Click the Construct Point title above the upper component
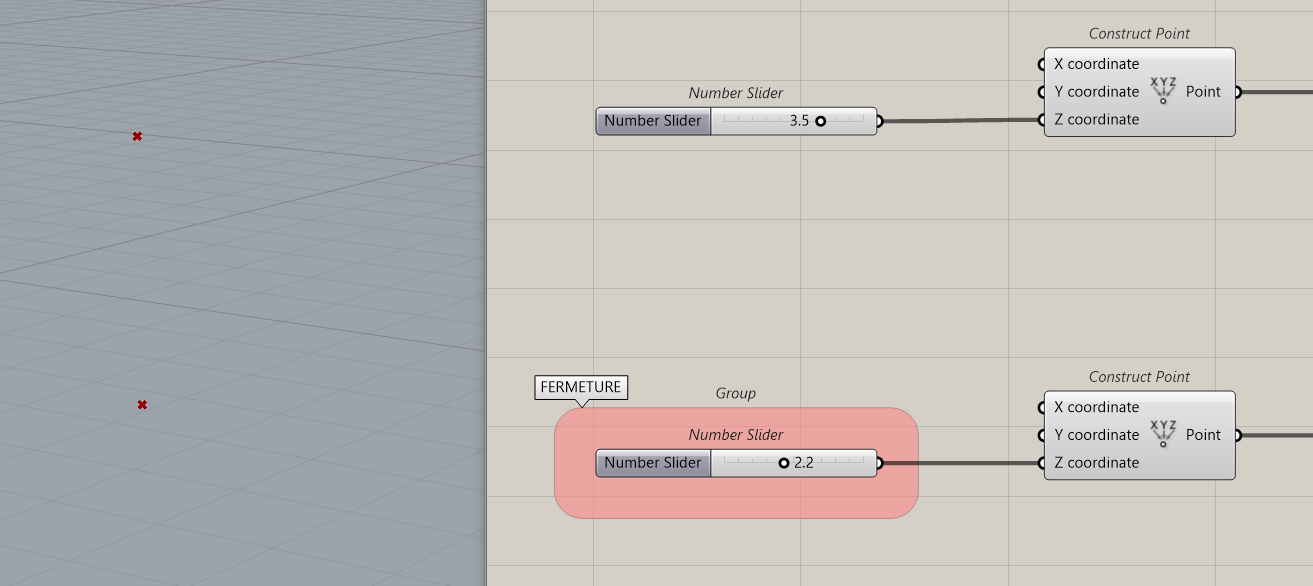The width and height of the screenshot is (1313, 586). coord(1139,33)
